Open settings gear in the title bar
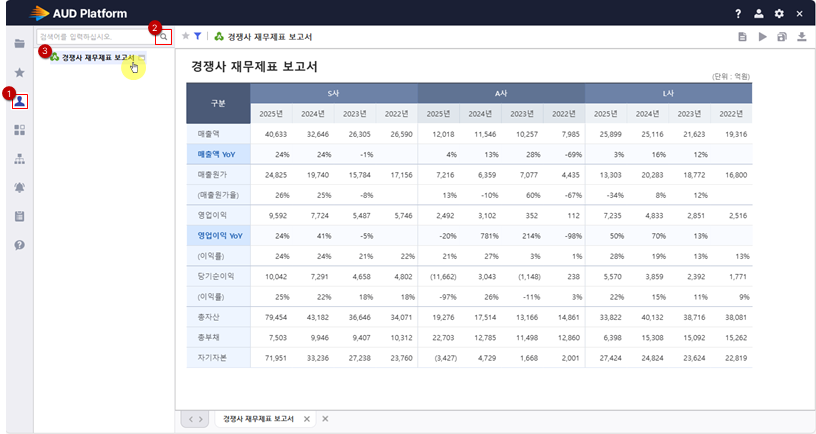 pyautogui.click(x=779, y=13)
